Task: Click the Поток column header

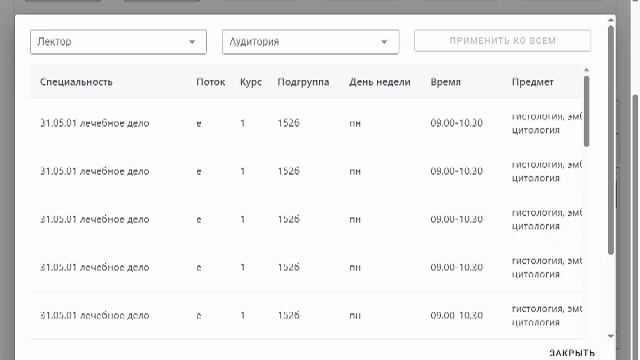Action: pos(211,82)
